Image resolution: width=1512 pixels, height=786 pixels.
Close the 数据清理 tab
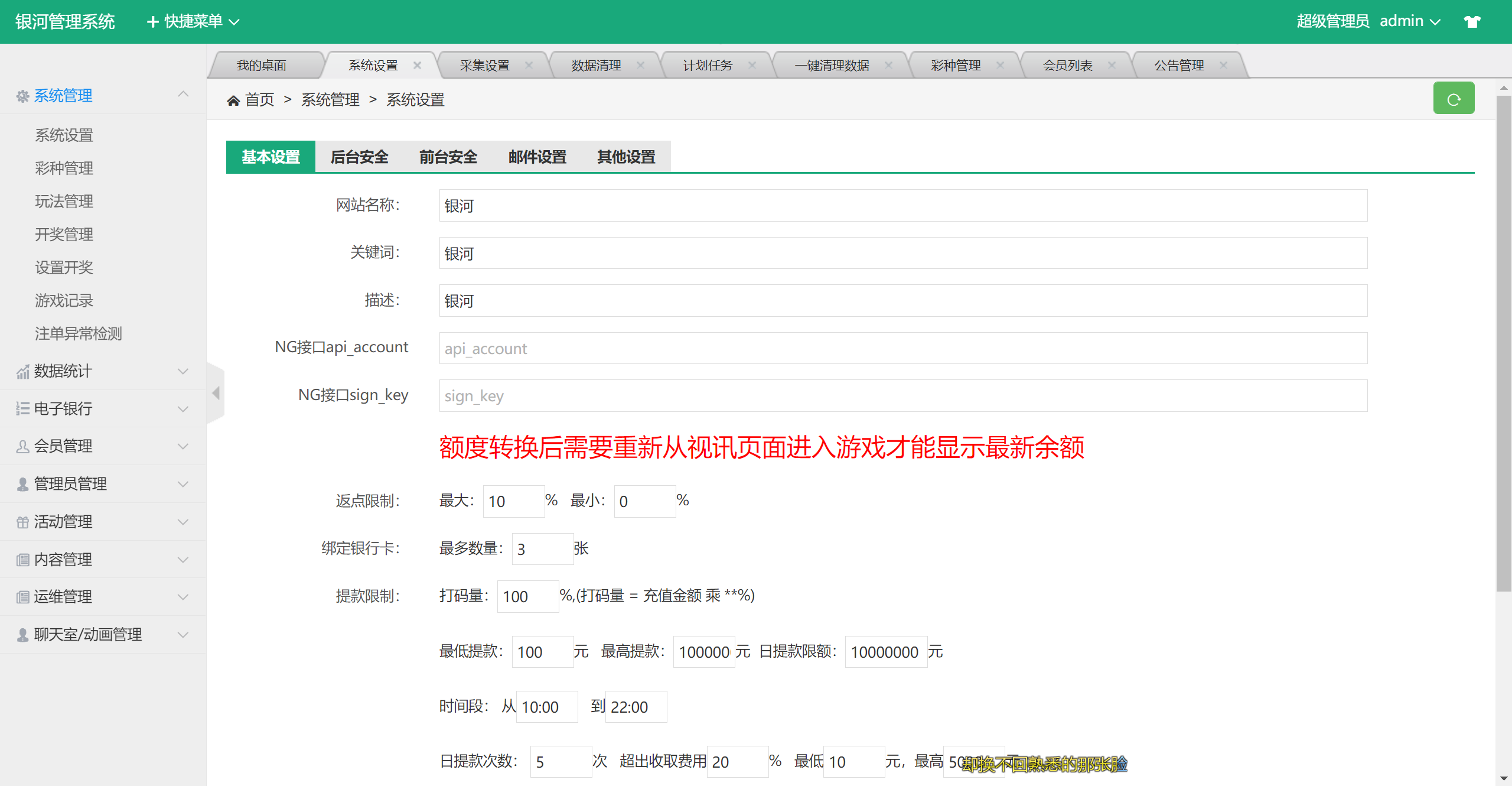(640, 65)
